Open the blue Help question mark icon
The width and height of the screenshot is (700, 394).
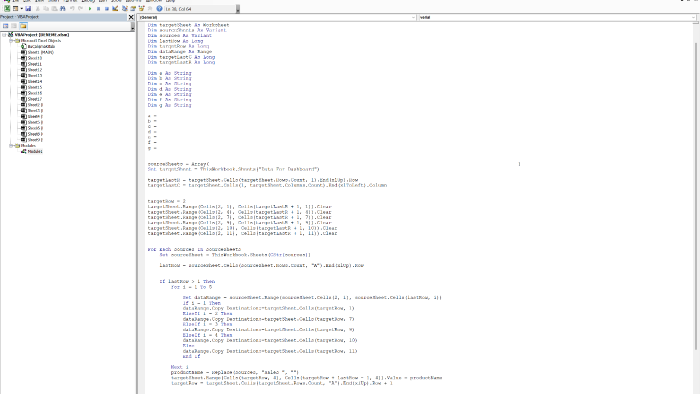(x=159, y=8)
